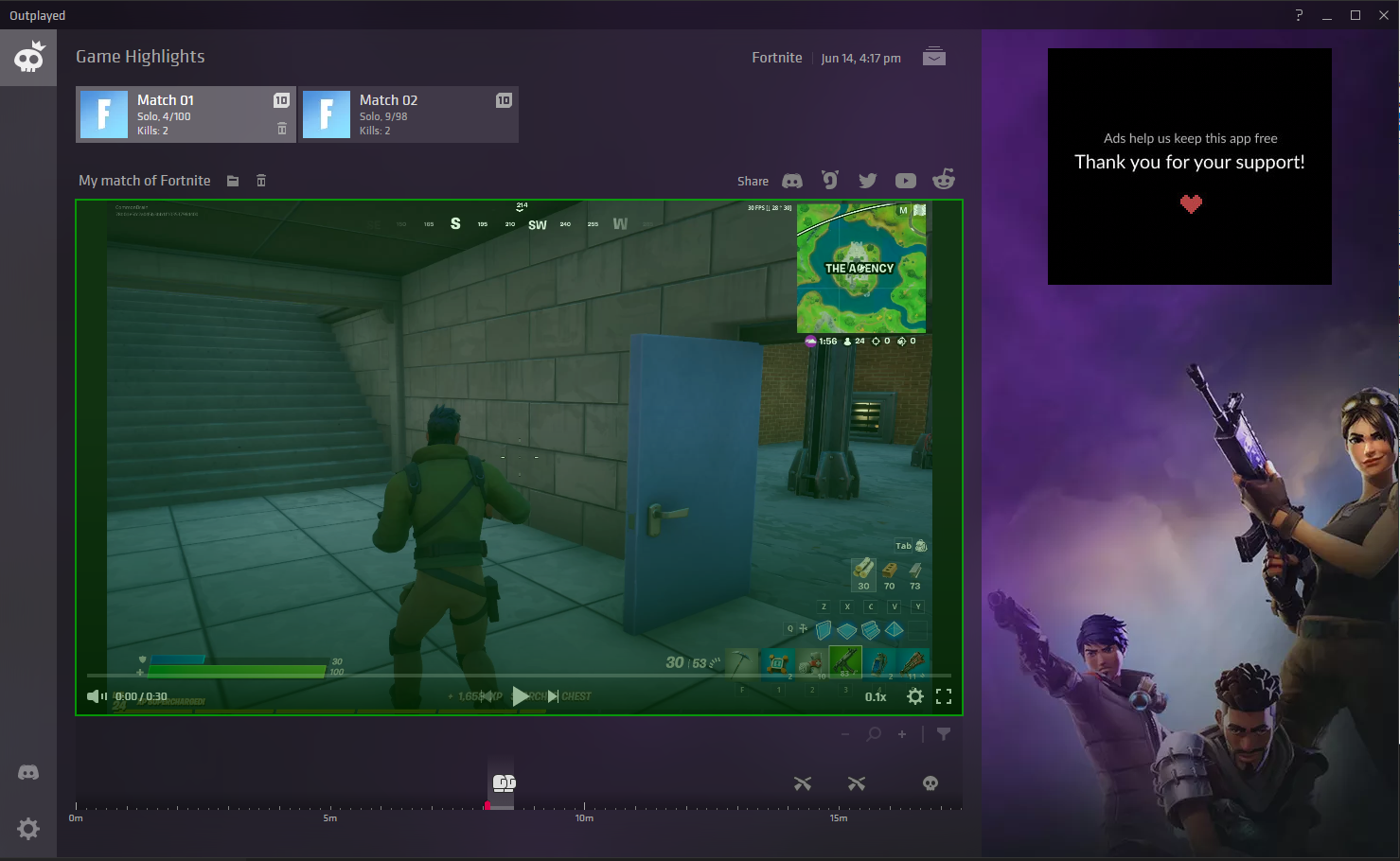Share clip to YouTube
Viewport: 1400px width, 861px height.
pyautogui.click(x=906, y=181)
